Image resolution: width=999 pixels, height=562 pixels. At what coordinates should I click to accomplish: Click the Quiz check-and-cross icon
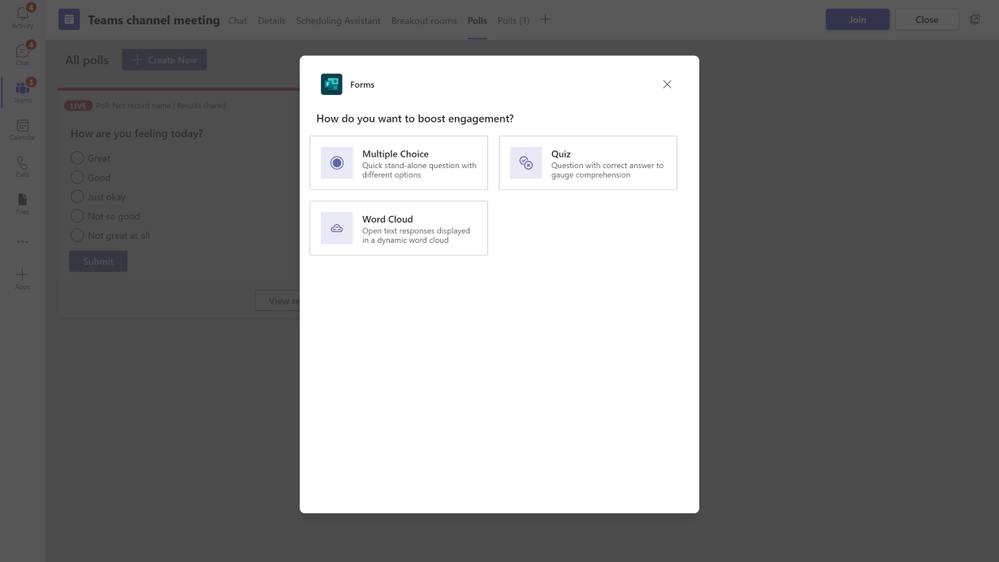526,162
